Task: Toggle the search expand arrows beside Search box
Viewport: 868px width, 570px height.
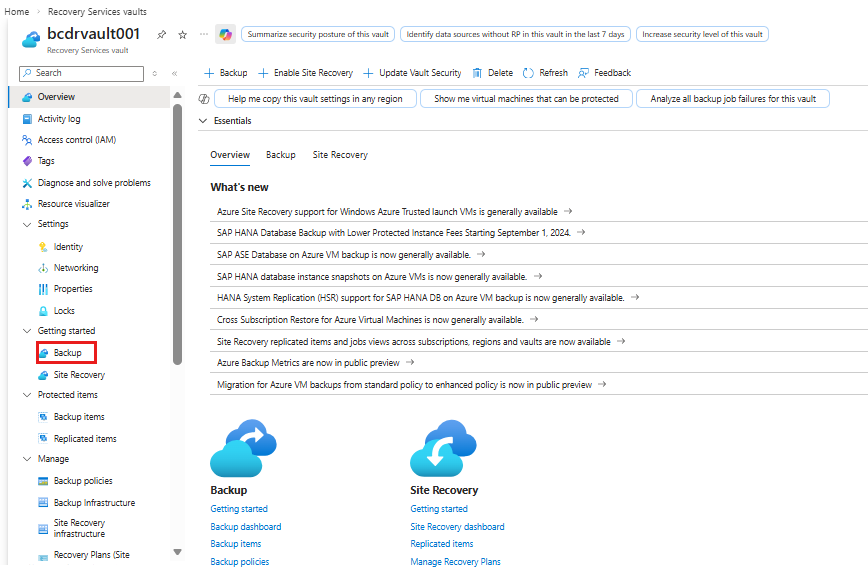Action: pyautogui.click(x=154, y=73)
